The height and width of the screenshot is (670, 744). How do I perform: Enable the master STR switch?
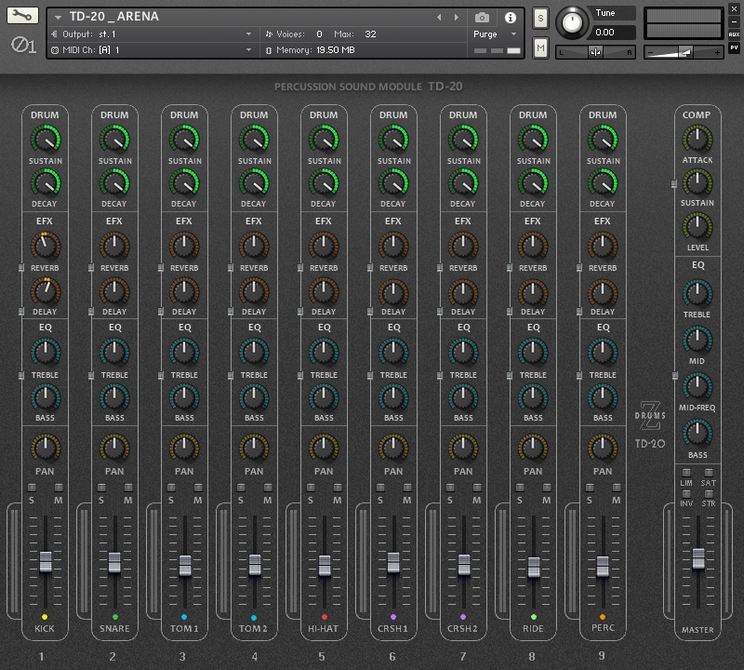click(708, 494)
